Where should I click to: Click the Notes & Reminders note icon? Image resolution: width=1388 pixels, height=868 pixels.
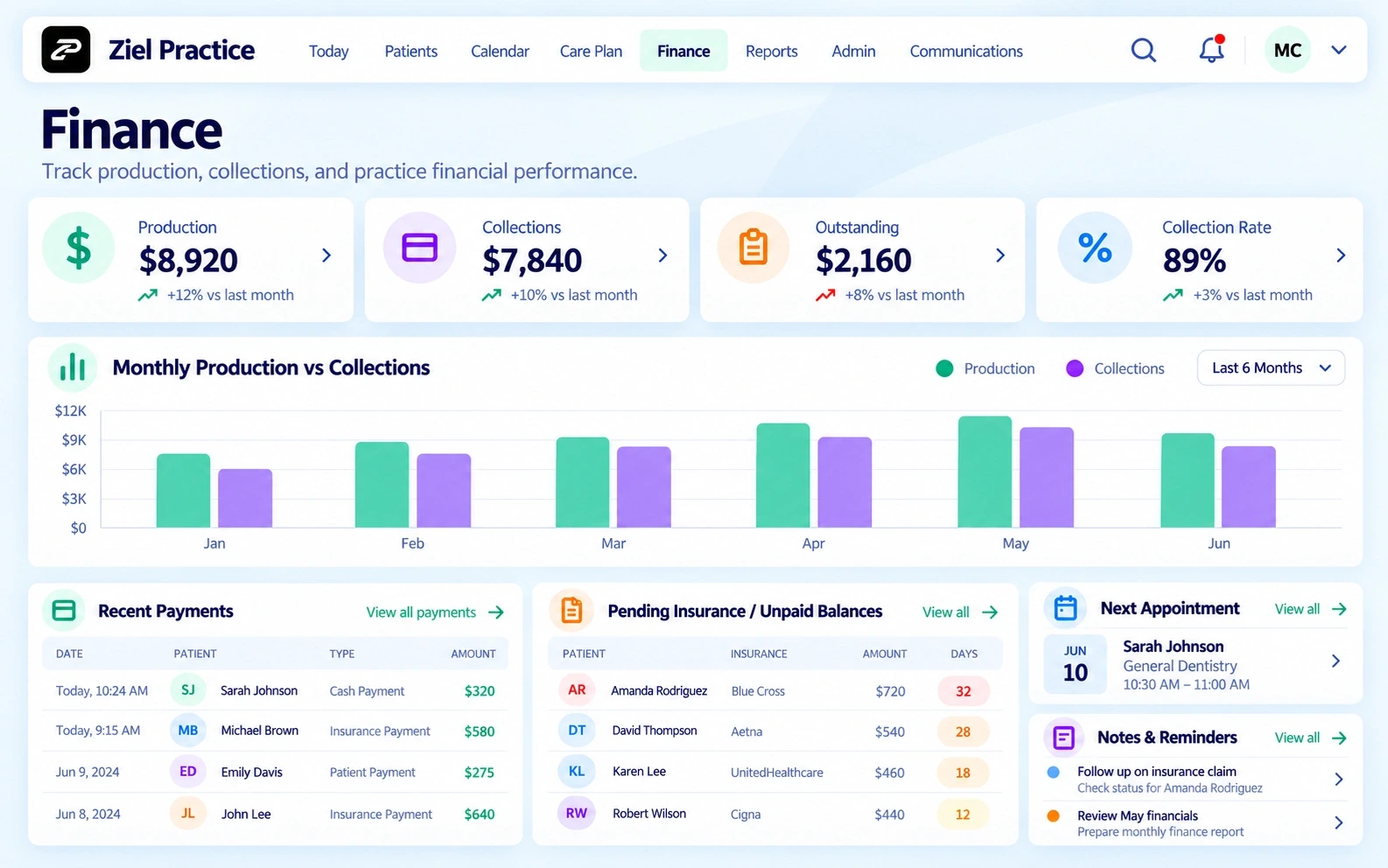point(1063,738)
